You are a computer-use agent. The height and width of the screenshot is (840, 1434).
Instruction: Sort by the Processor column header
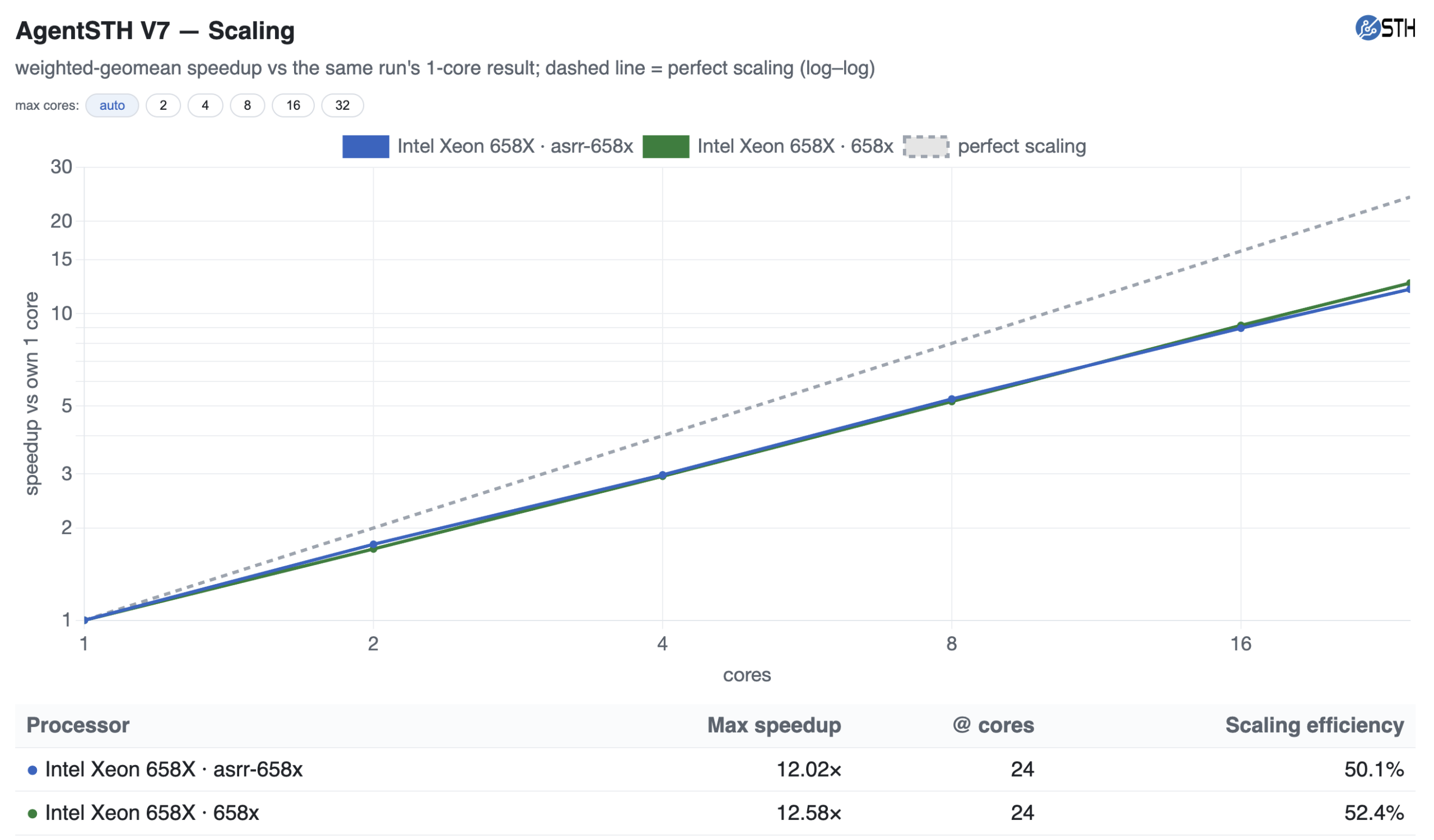78,726
